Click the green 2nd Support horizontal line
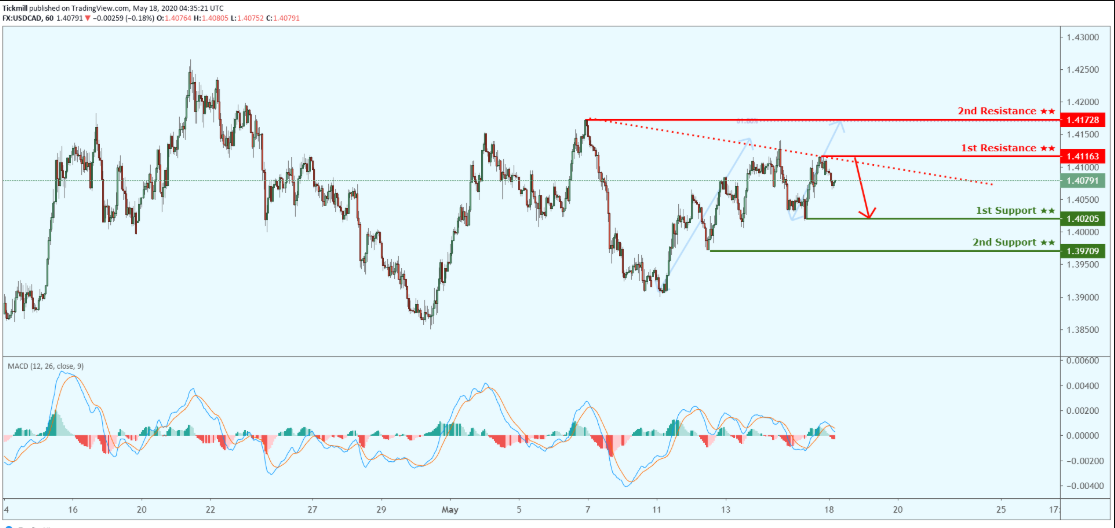The height and width of the screenshot is (528, 1115). [883, 251]
